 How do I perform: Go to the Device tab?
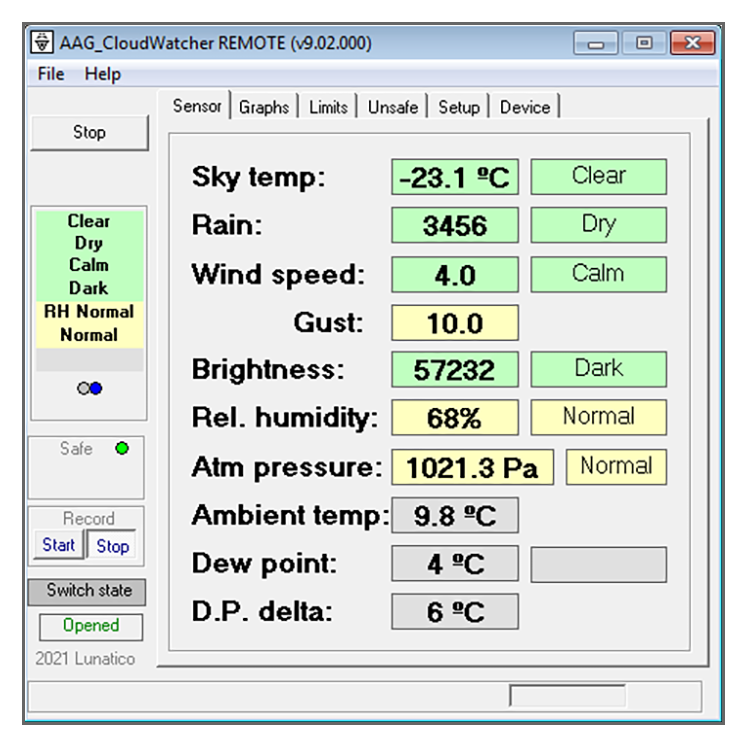pos(525,107)
